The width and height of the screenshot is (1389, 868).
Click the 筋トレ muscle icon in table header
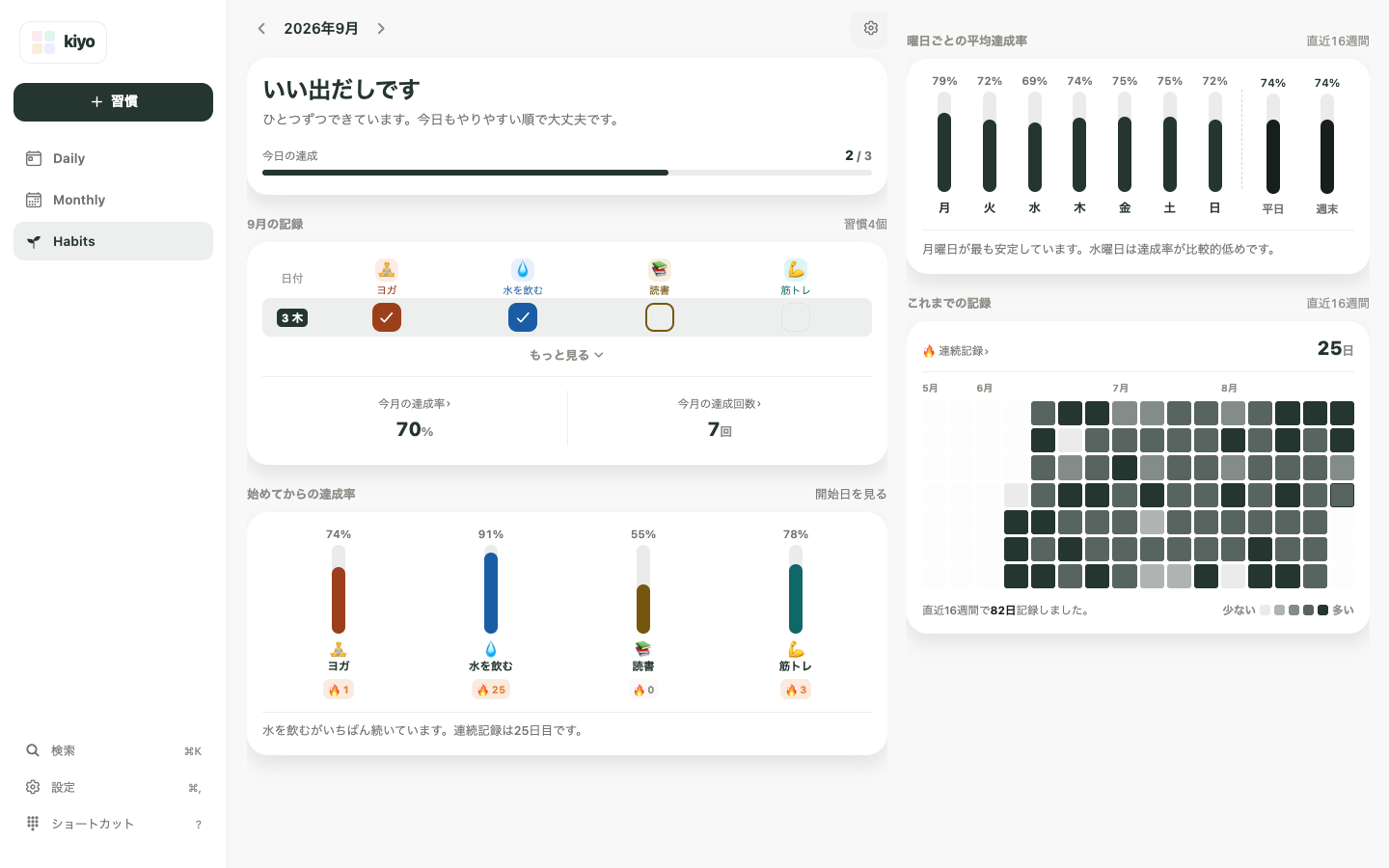[x=796, y=270]
